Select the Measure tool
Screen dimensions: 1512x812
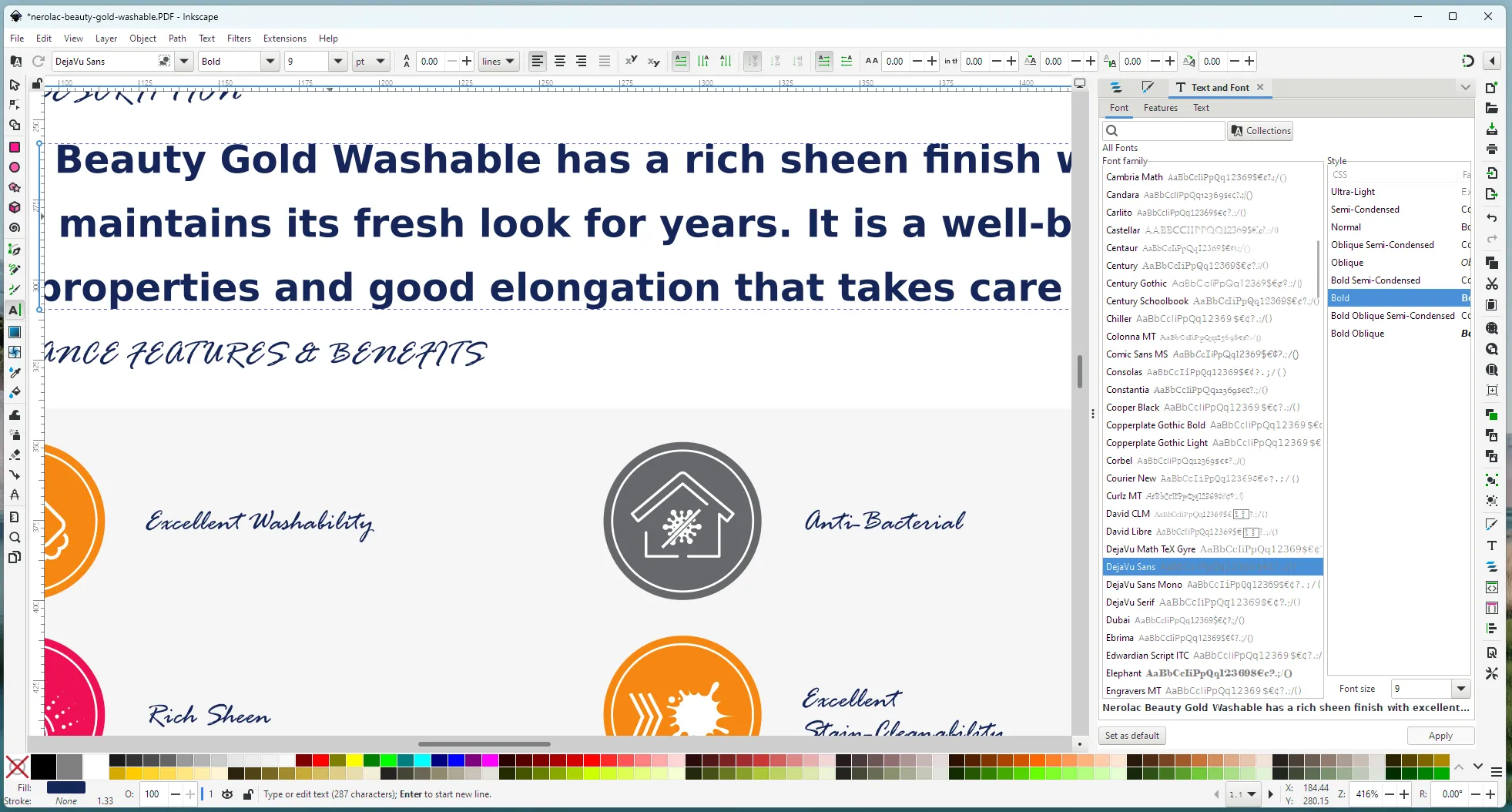tap(14, 516)
